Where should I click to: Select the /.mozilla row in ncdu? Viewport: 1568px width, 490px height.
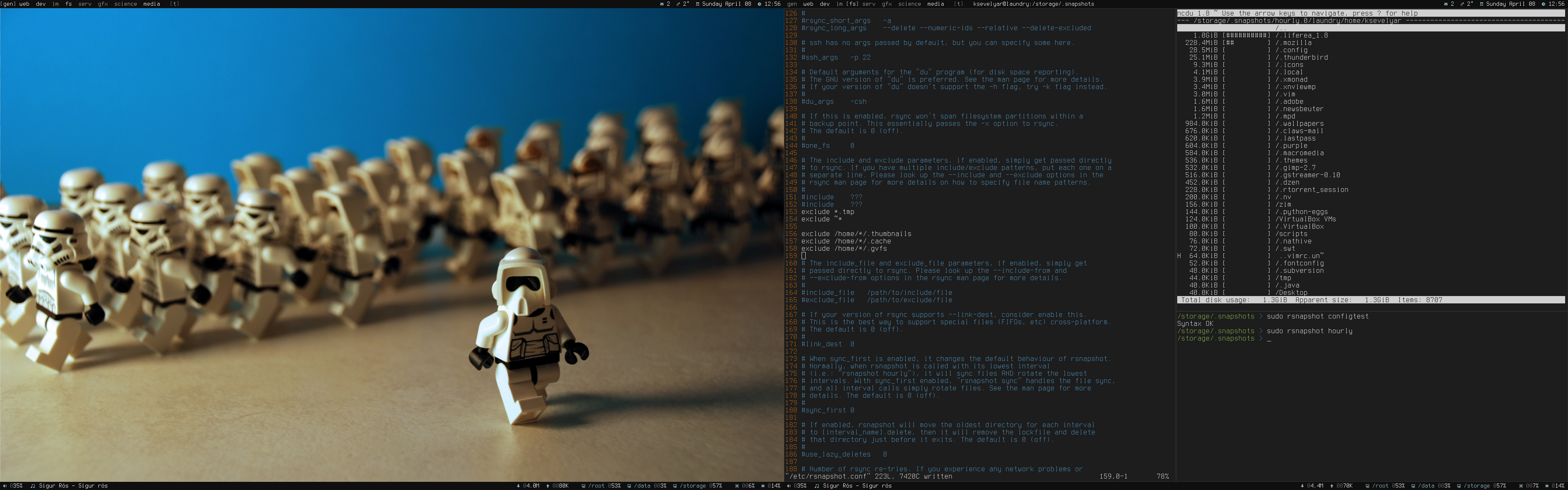coord(1371,42)
